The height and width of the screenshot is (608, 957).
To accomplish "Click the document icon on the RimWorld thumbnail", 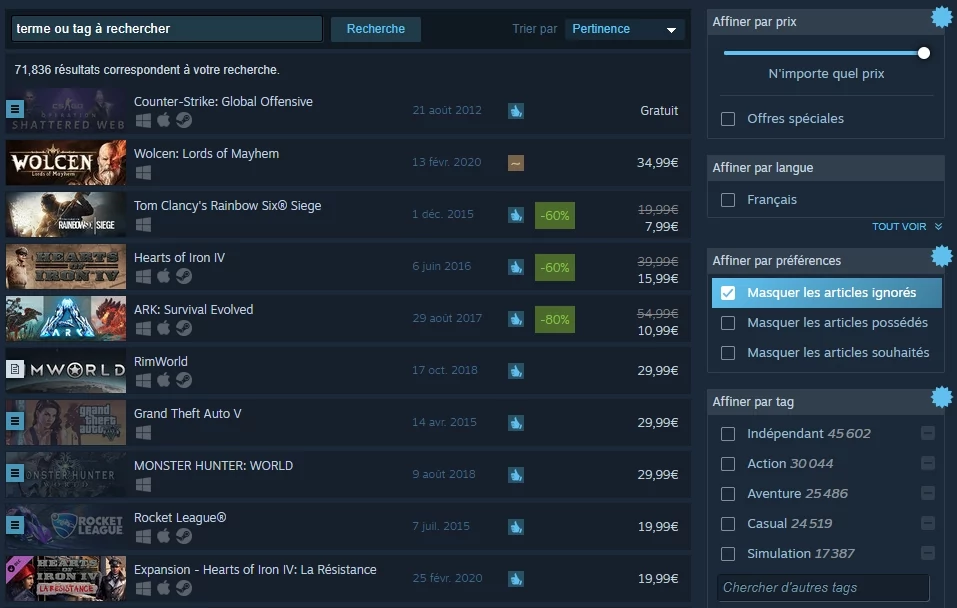I will pyautogui.click(x=15, y=369).
